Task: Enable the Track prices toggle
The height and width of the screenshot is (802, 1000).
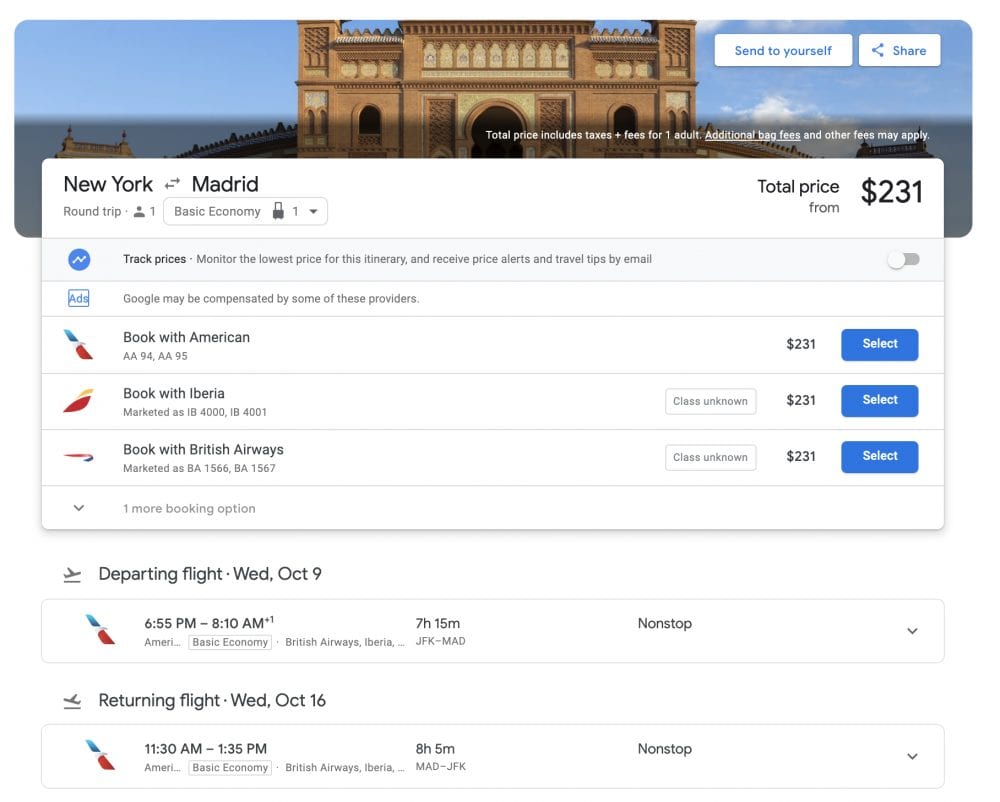Action: 903,258
